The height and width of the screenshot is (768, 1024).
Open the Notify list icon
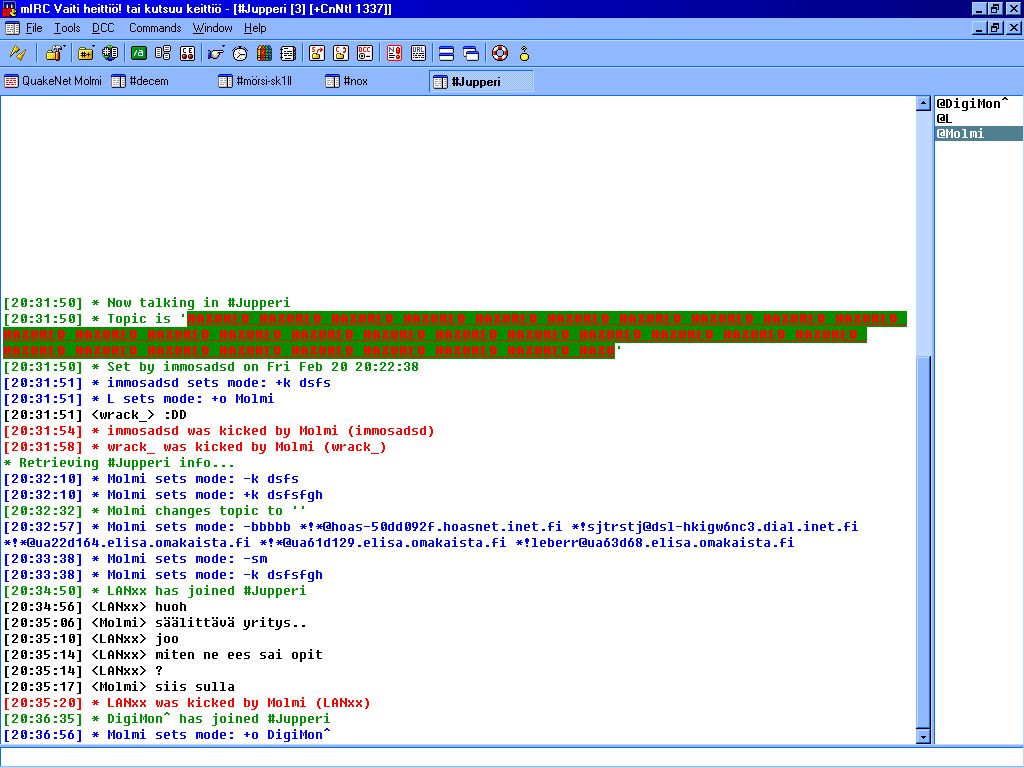[394, 53]
